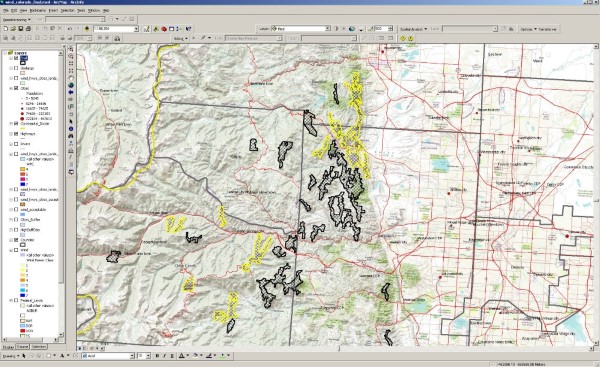This screenshot has width=600, height=367.
Task: Go back to previous extent arrow
Action: tap(71, 92)
